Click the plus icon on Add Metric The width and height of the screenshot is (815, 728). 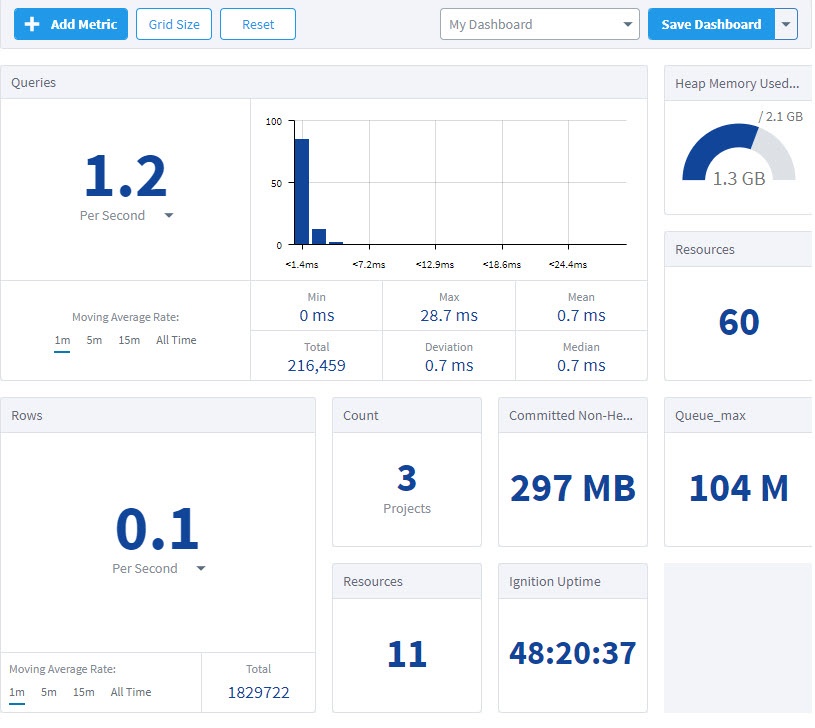pos(33,24)
